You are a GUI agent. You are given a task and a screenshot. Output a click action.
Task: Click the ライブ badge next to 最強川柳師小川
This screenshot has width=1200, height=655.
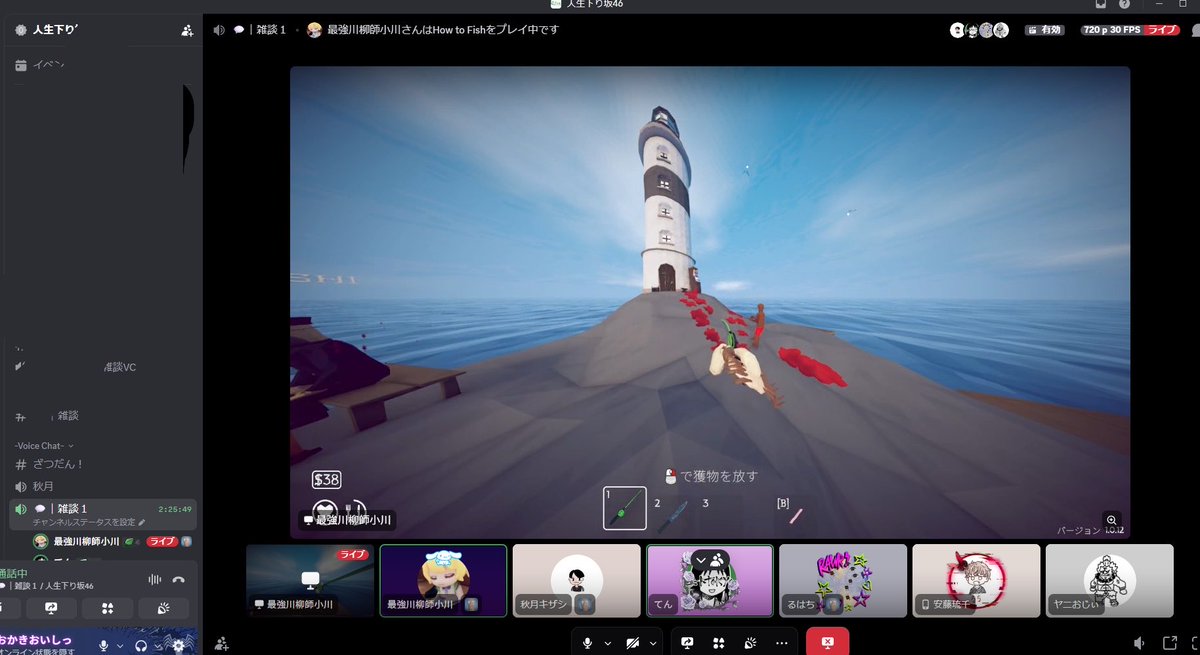point(162,541)
